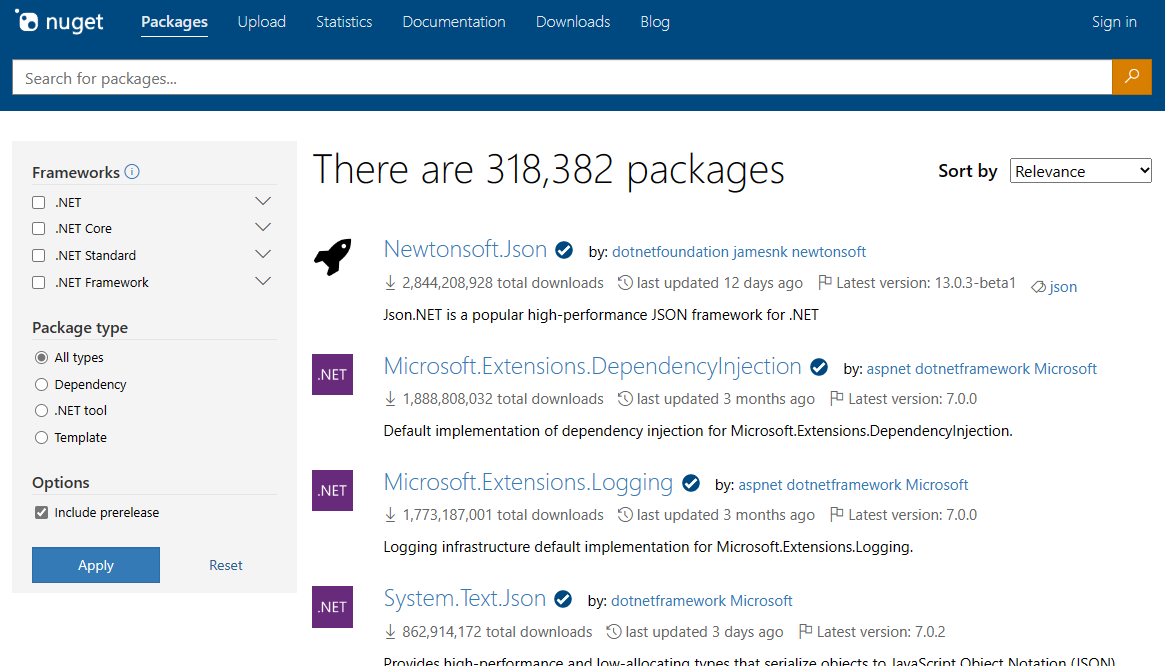Click the Reset filters link
1165x666 pixels.
pos(226,565)
